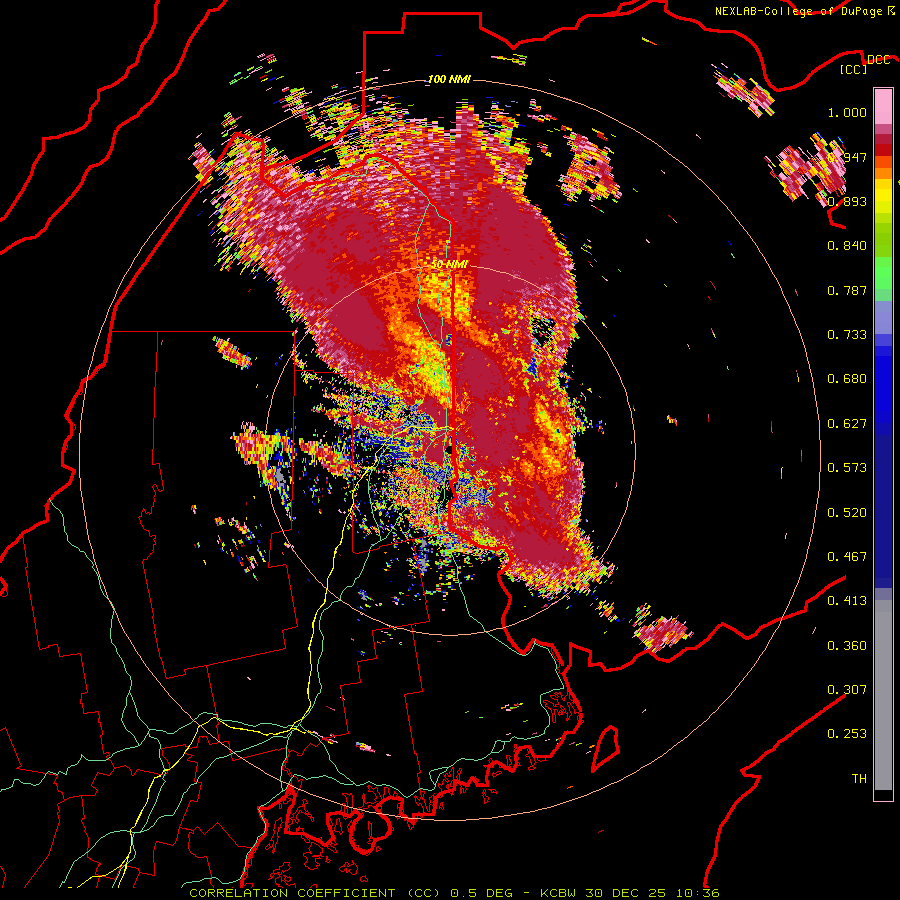Click the 100 NMI range ring label
Screen dimensions: 900x900
449,79
